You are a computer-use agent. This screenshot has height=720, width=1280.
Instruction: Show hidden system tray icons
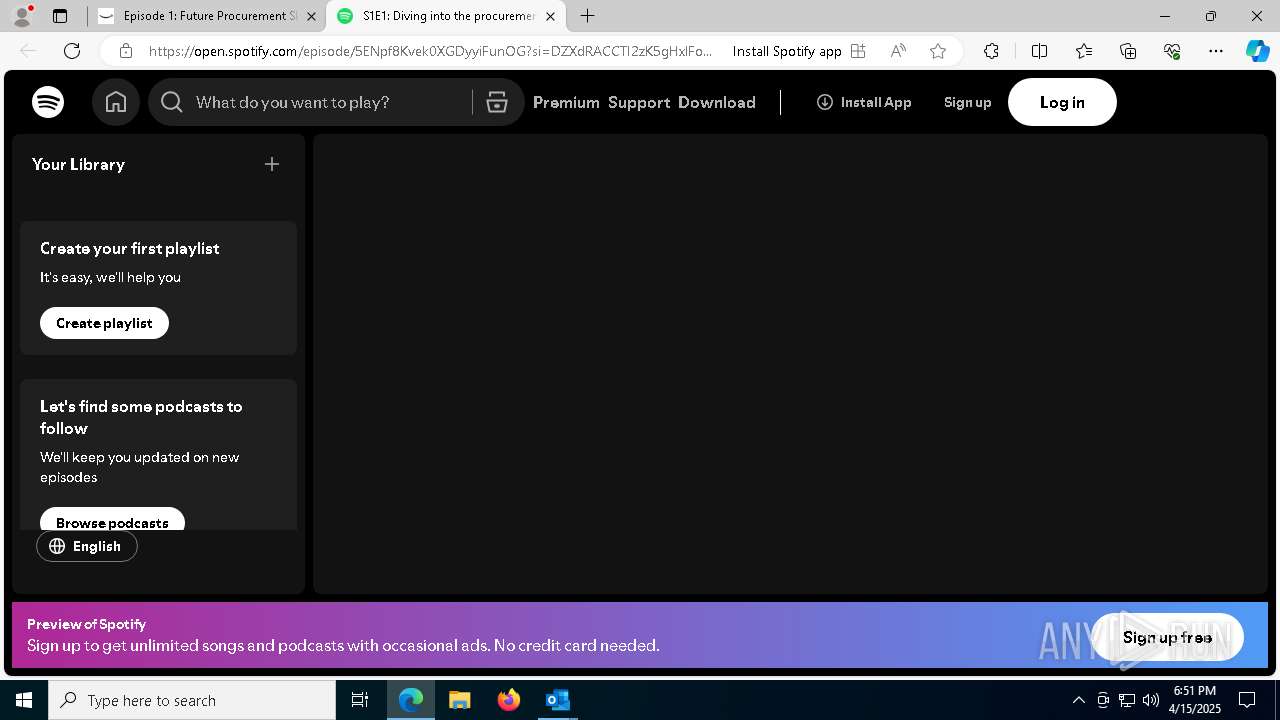coord(1078,700)
